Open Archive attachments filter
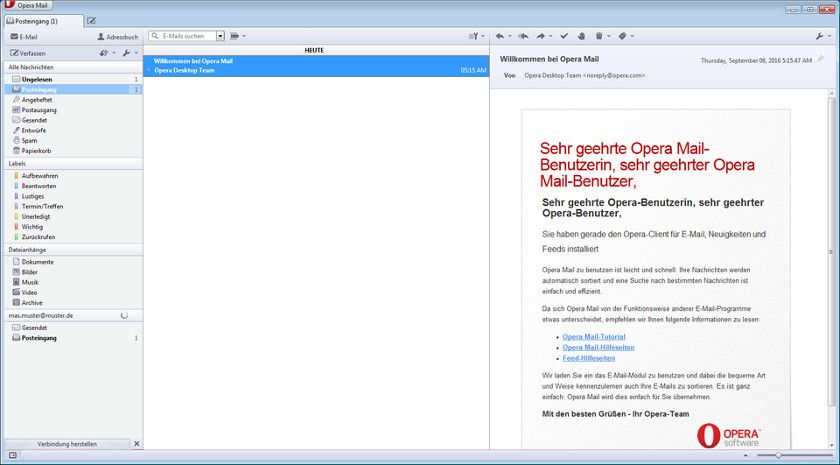This screenshot has width=840, height=465. coord(74,303)
